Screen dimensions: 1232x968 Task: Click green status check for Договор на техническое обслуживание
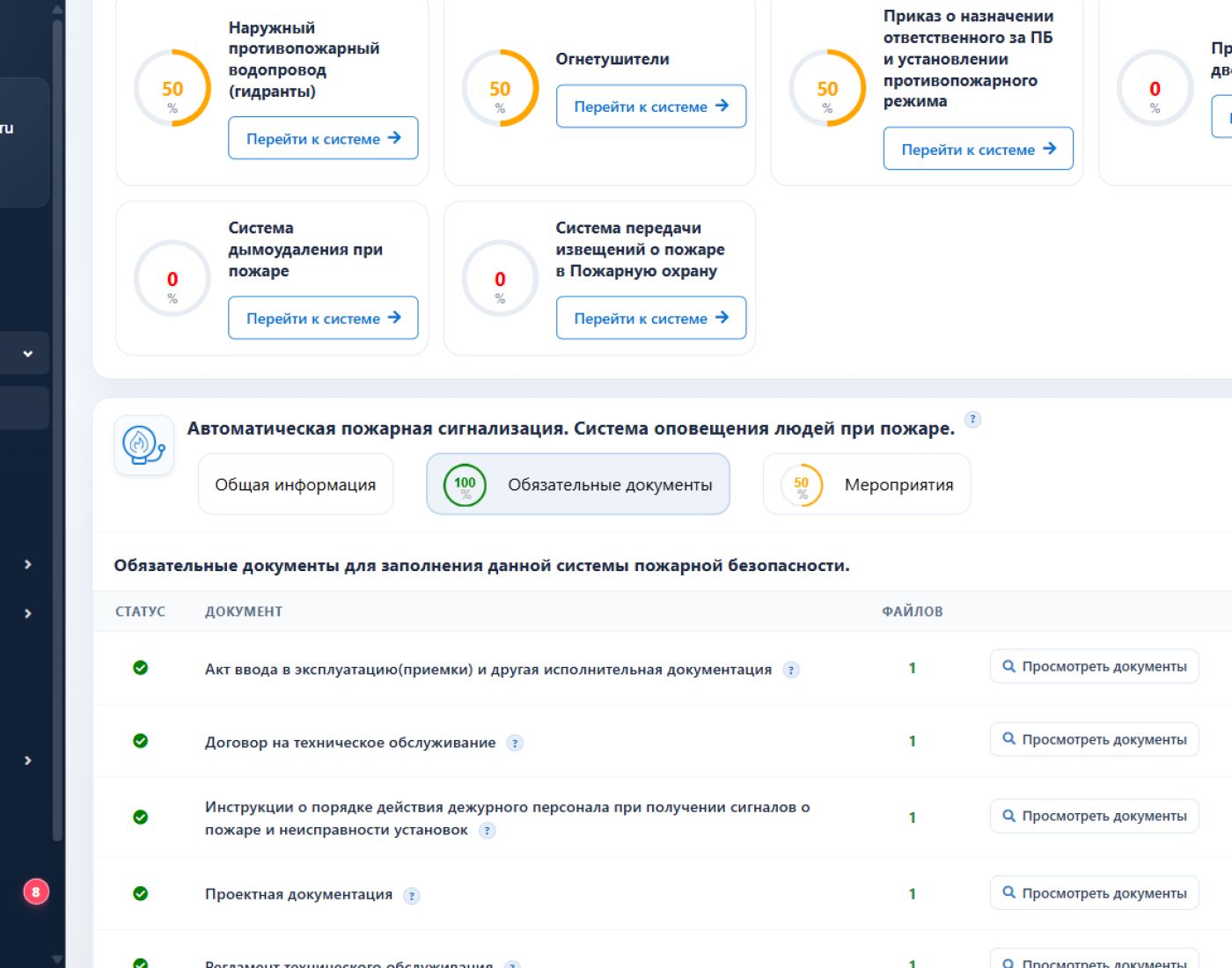[140, 741]
